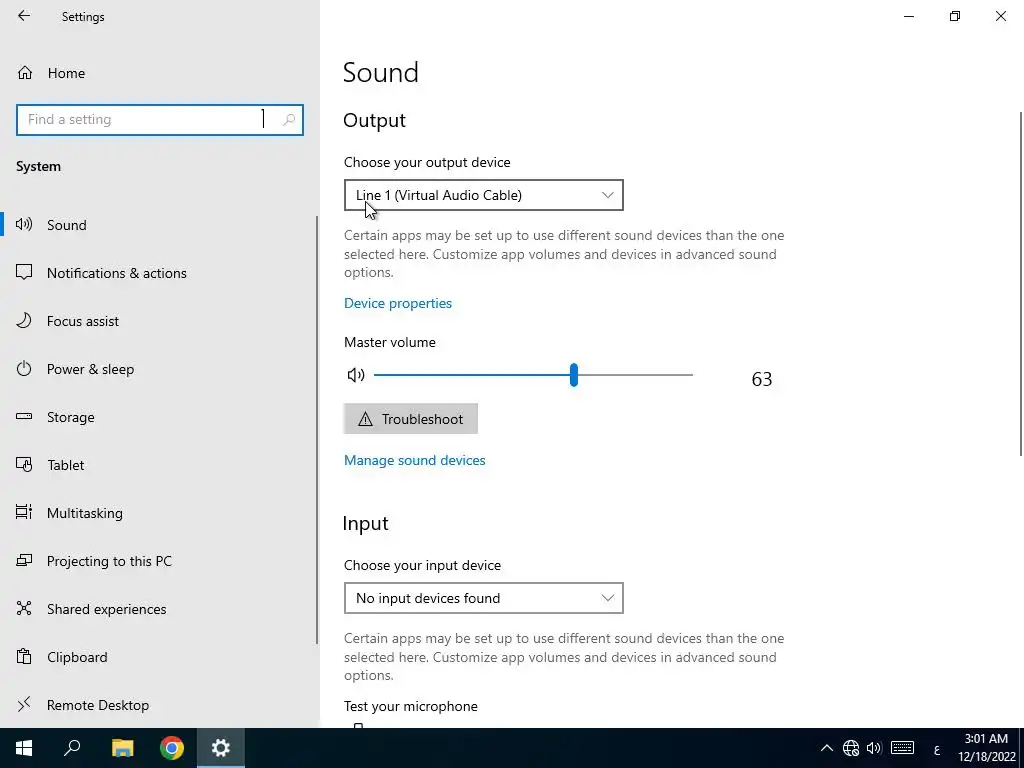1024x768 pixels.
Task: Click the master volume slider thumb
Action: tap(573, 375)
